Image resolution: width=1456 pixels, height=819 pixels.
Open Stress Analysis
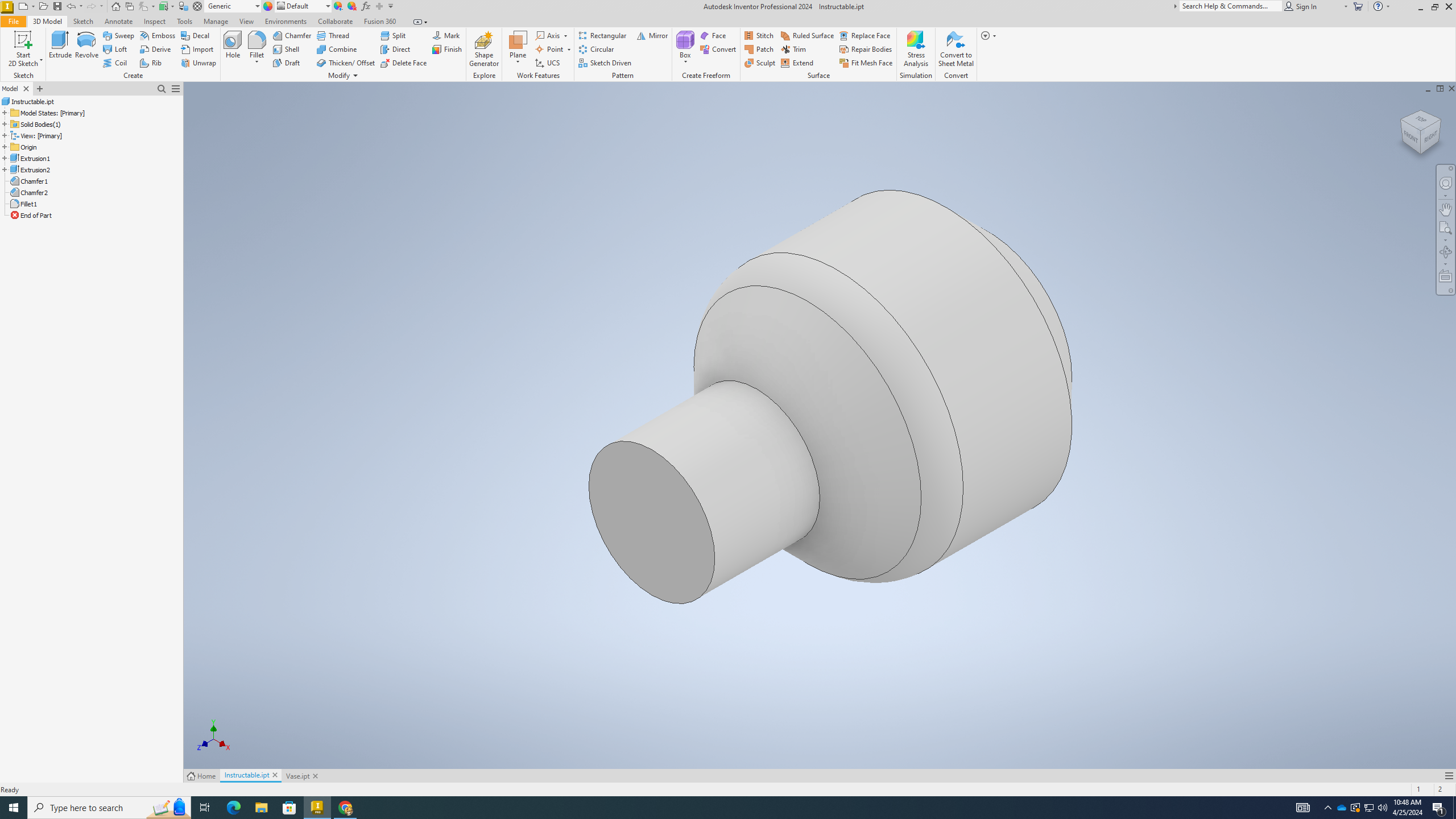coord(916,49)
